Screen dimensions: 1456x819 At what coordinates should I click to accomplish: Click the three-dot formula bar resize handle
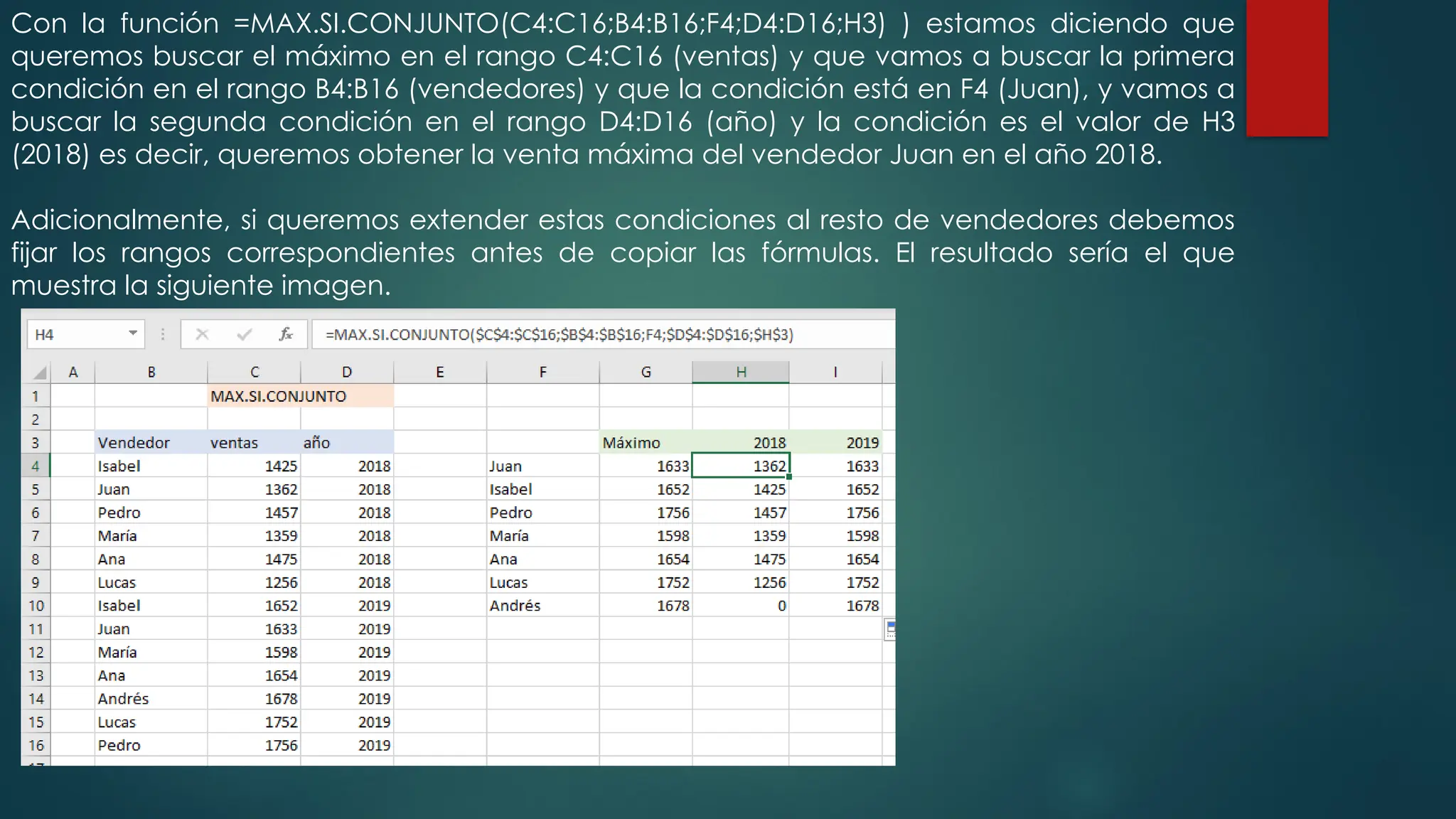[163, 334]
